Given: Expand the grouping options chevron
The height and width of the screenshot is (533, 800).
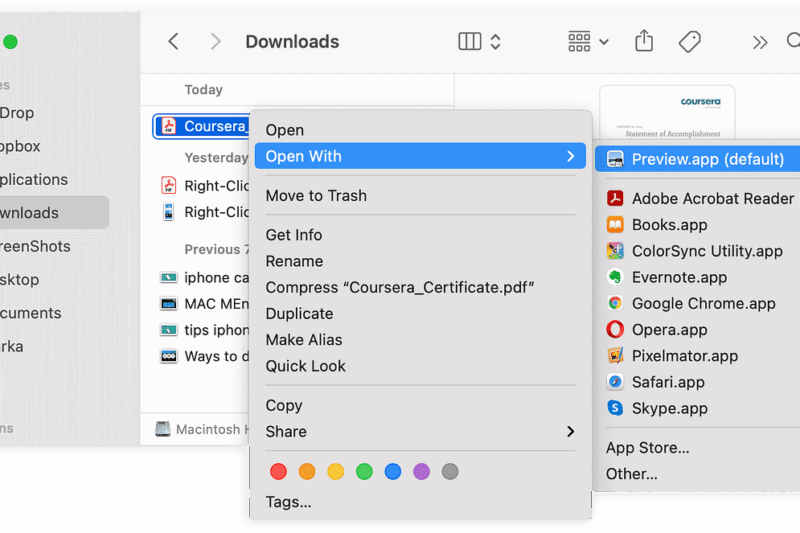Looking at the screenshot, I should click(604, 42).
